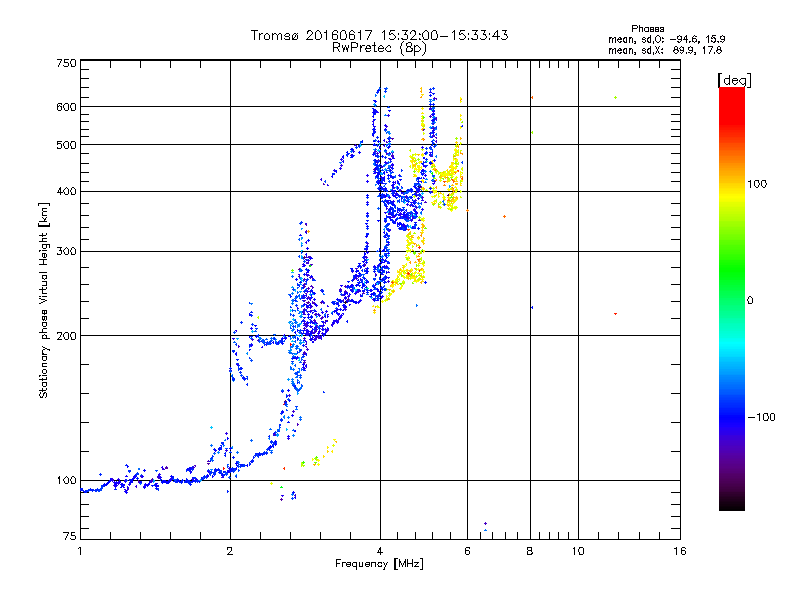The image size is (800, 600).
Task: Click the y-axis label '600'
Action: click(x=66, y=107)
